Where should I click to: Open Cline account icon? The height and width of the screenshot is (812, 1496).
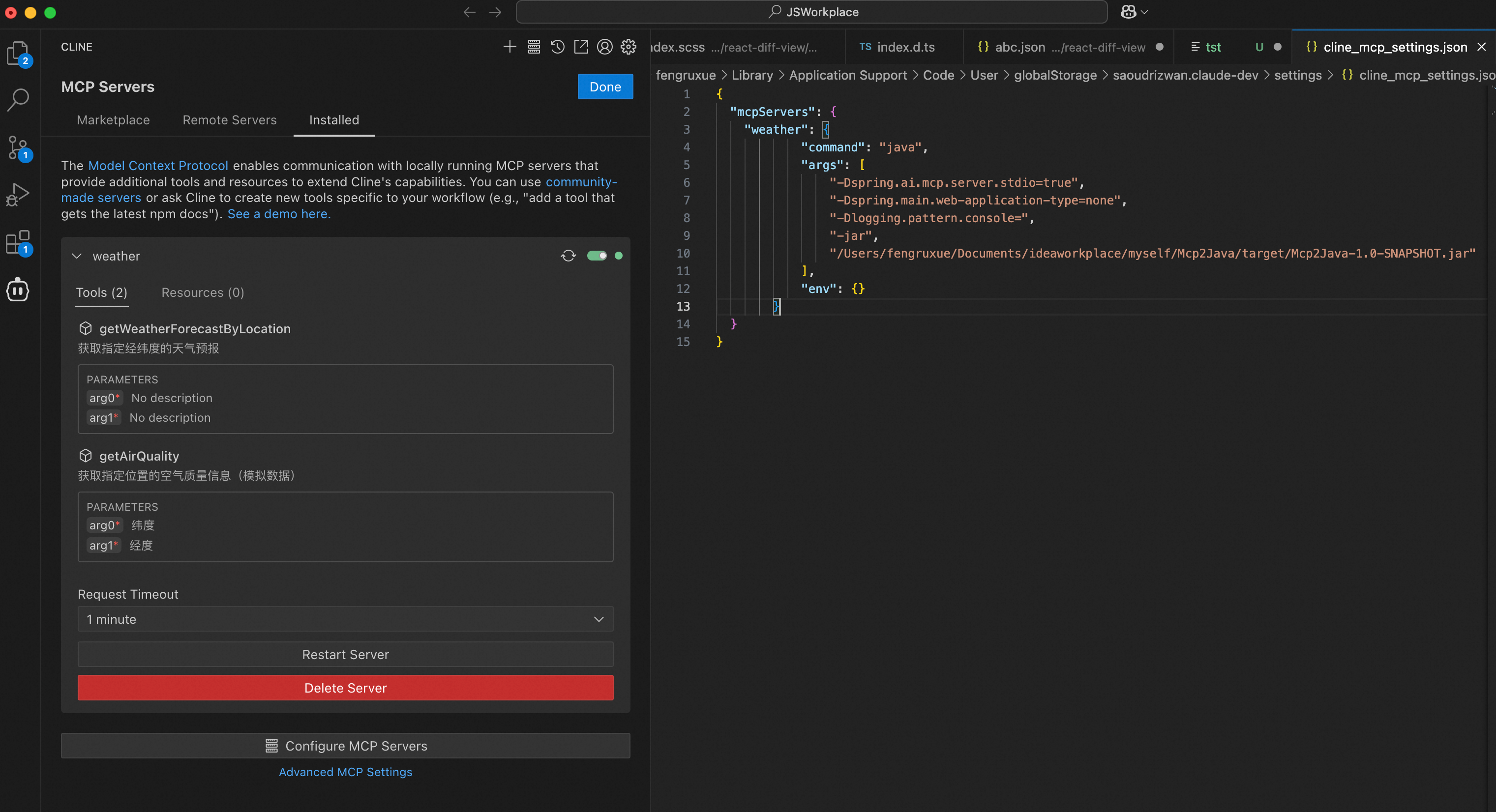pos(604,46)
